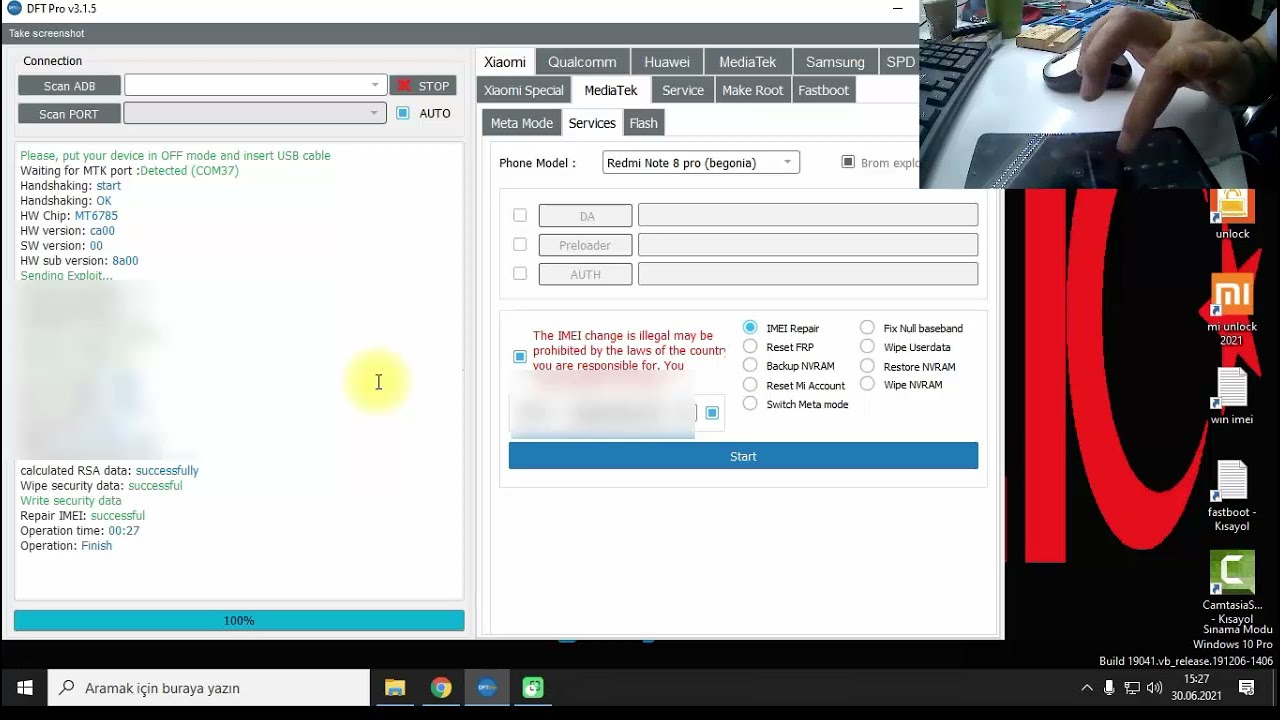
Task: Open the Service sub-tab
Action: pyautogui.click(x=683, y=90)
